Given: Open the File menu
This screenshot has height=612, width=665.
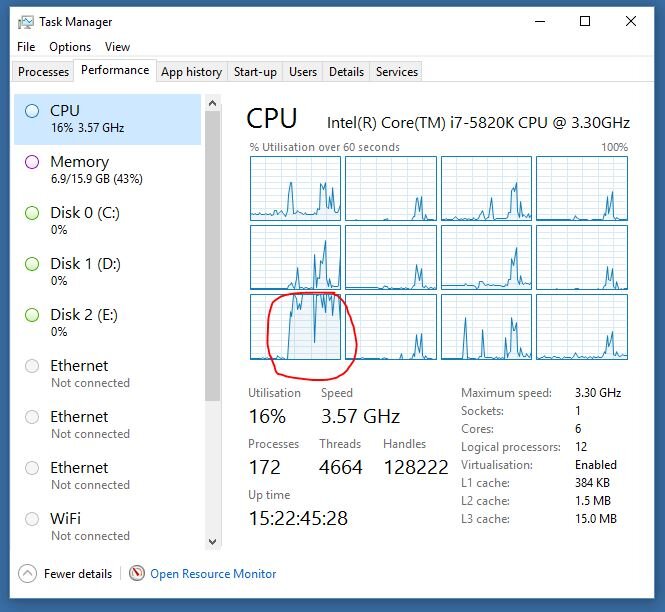Looking at the screenshot, I should coord(26,47).
